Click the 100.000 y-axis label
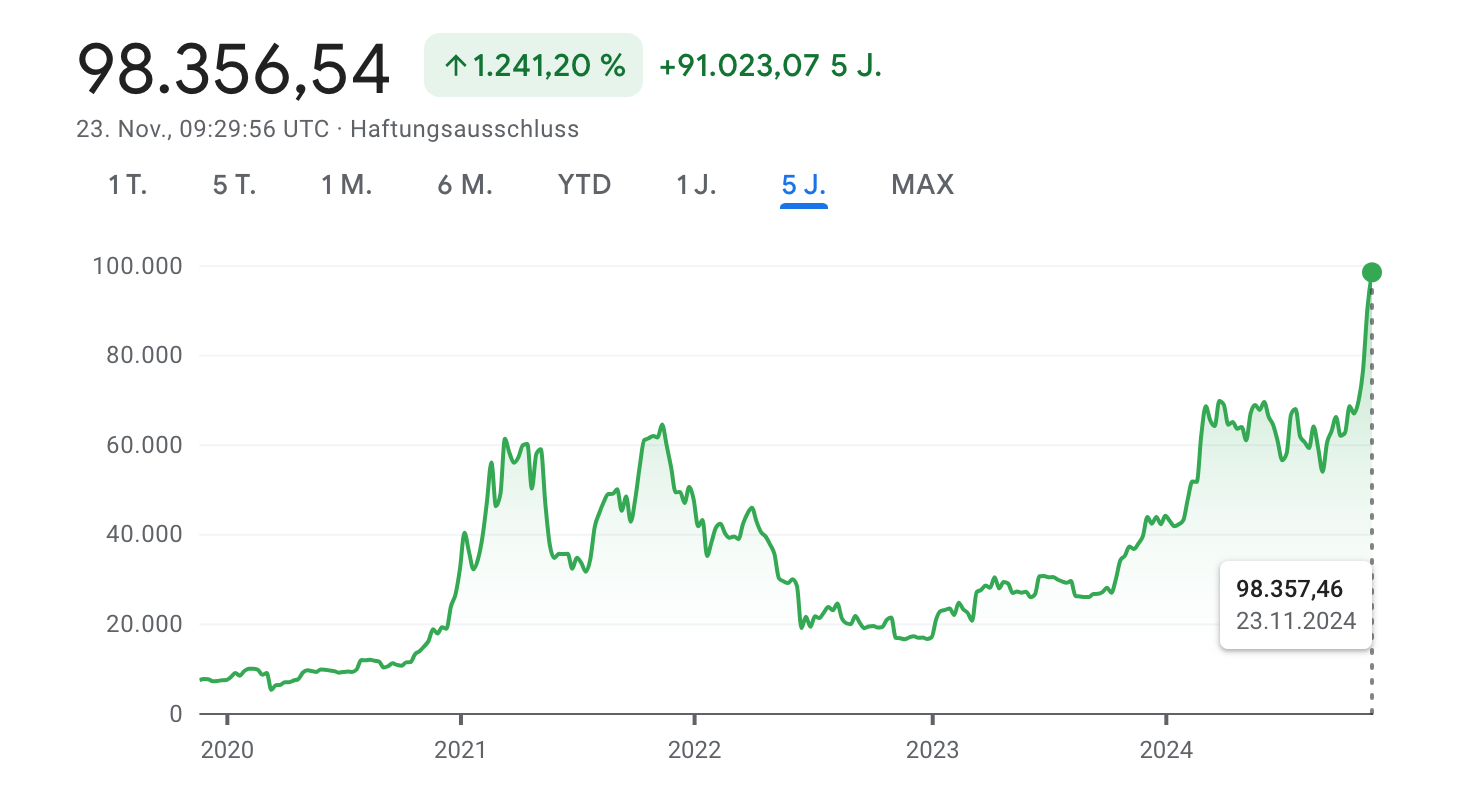This screenshot has height=802, width=1472. (136, 266)
